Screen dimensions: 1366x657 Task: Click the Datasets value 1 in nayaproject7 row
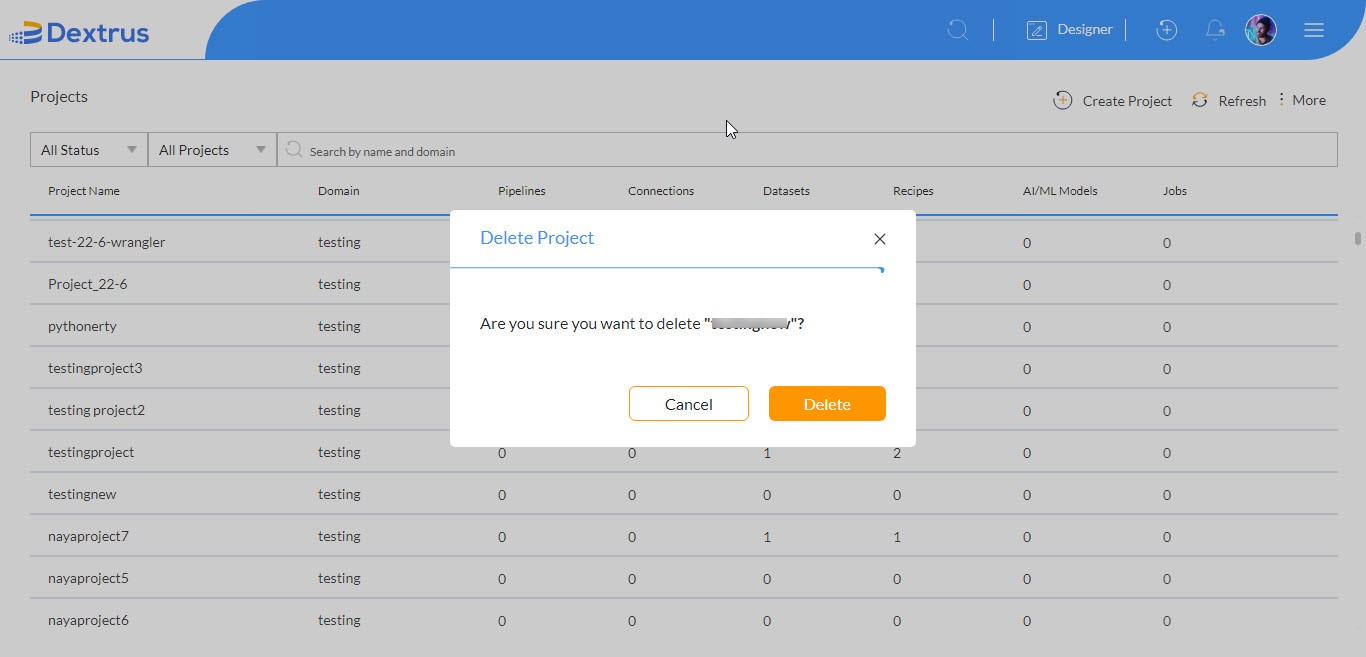click(x=767, y=537)
